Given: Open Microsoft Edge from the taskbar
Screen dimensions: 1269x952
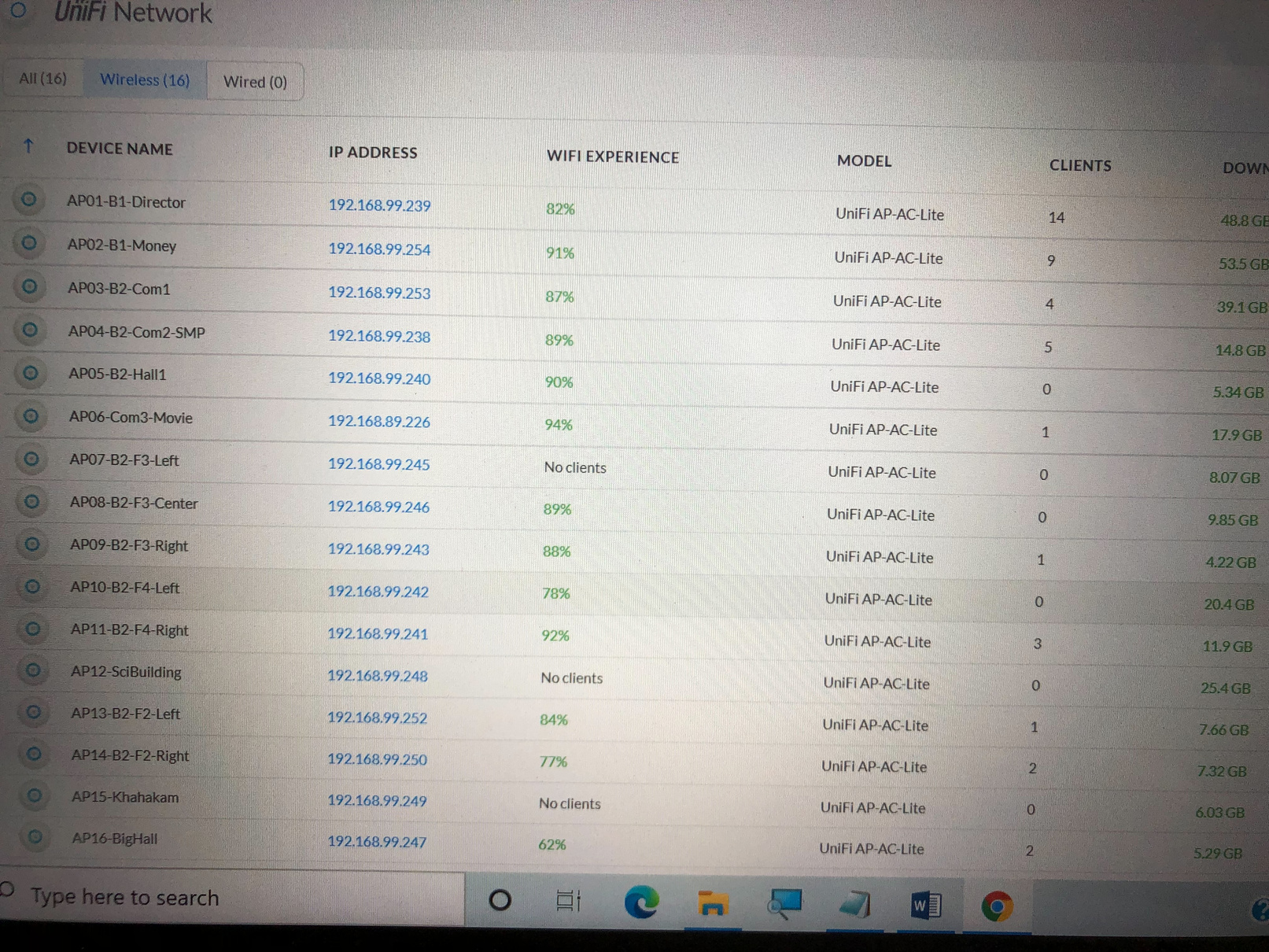Looking at the screenshot, I should (641, 902).
